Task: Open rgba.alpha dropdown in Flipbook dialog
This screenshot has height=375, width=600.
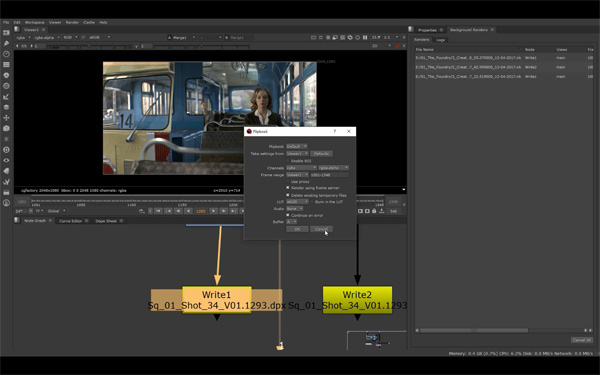Action: tap(334, 168)
